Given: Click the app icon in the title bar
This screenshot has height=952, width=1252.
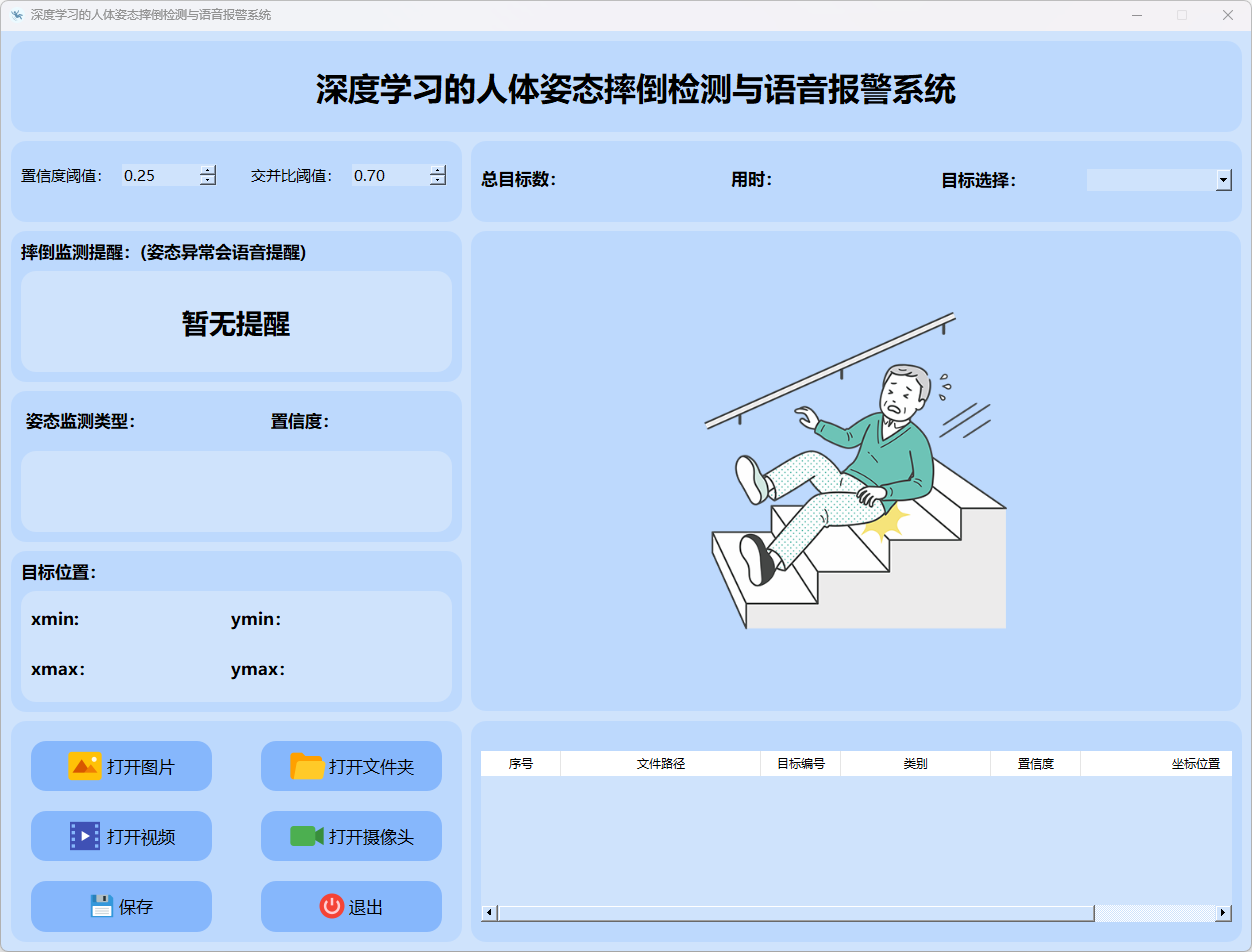Looking at the screenshot, I should pos(16,15).
